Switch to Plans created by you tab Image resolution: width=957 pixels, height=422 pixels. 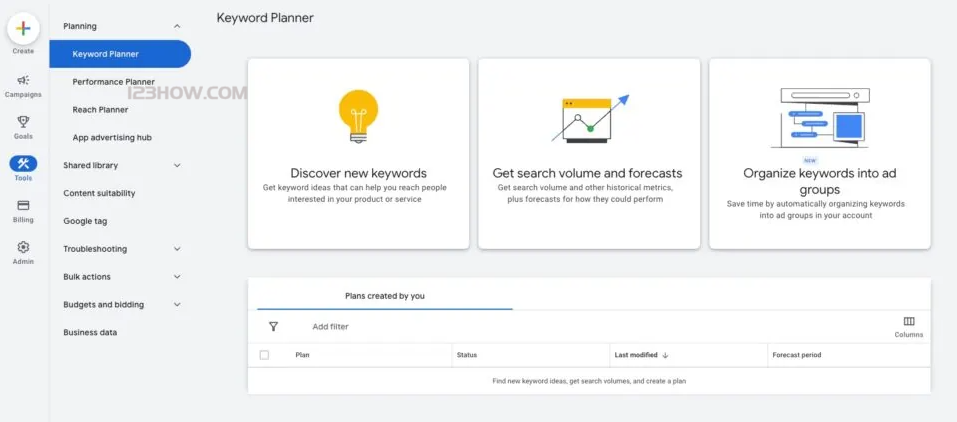(384, 296)
